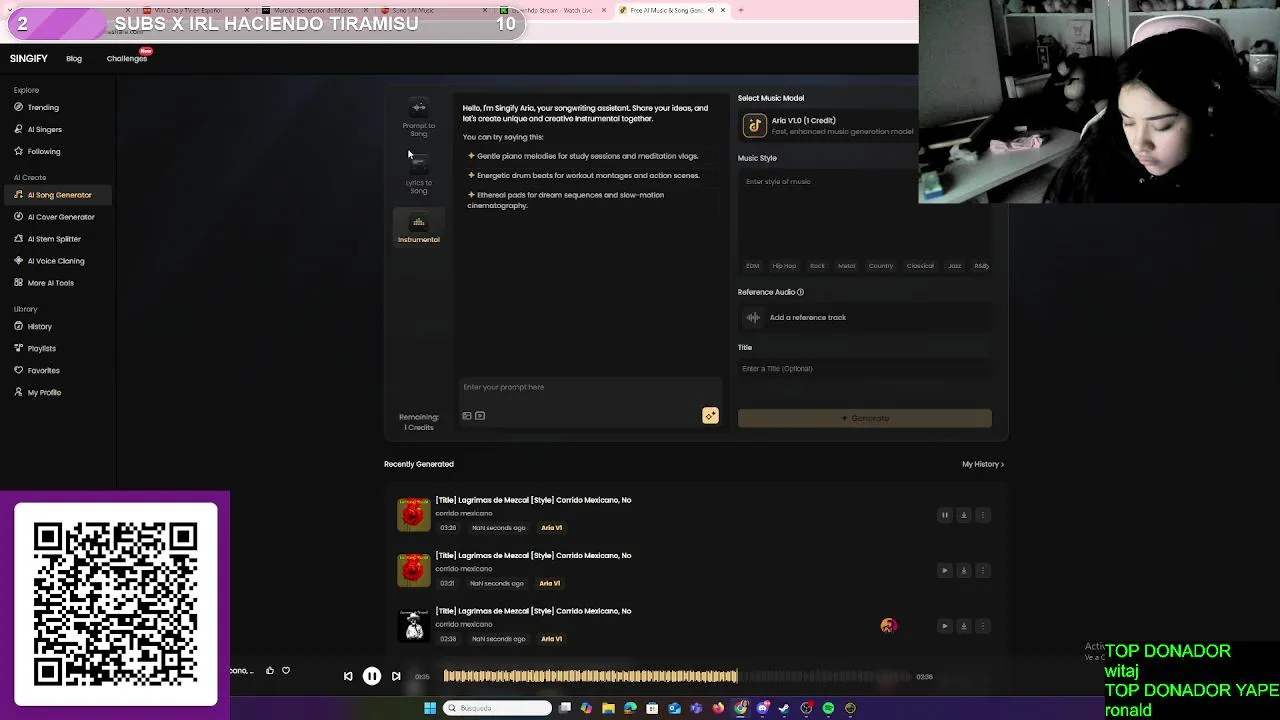Click the Reference Audio info icon

tap(800, 292)
